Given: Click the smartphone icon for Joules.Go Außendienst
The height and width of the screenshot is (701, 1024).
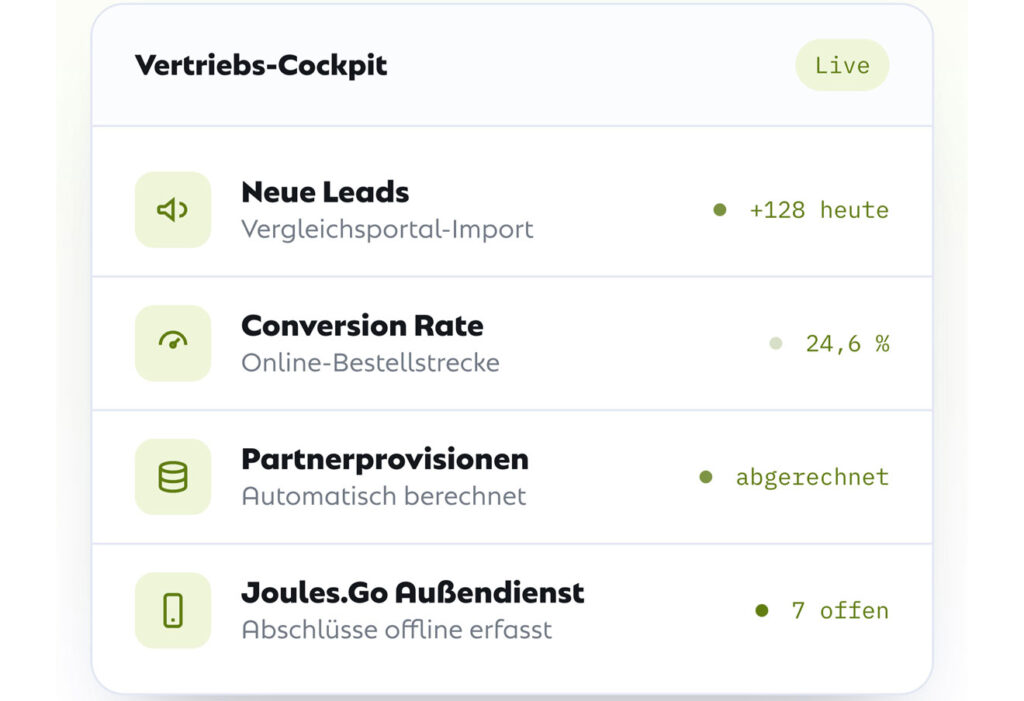Looking at the screenshot, I should tap(172, 610).
